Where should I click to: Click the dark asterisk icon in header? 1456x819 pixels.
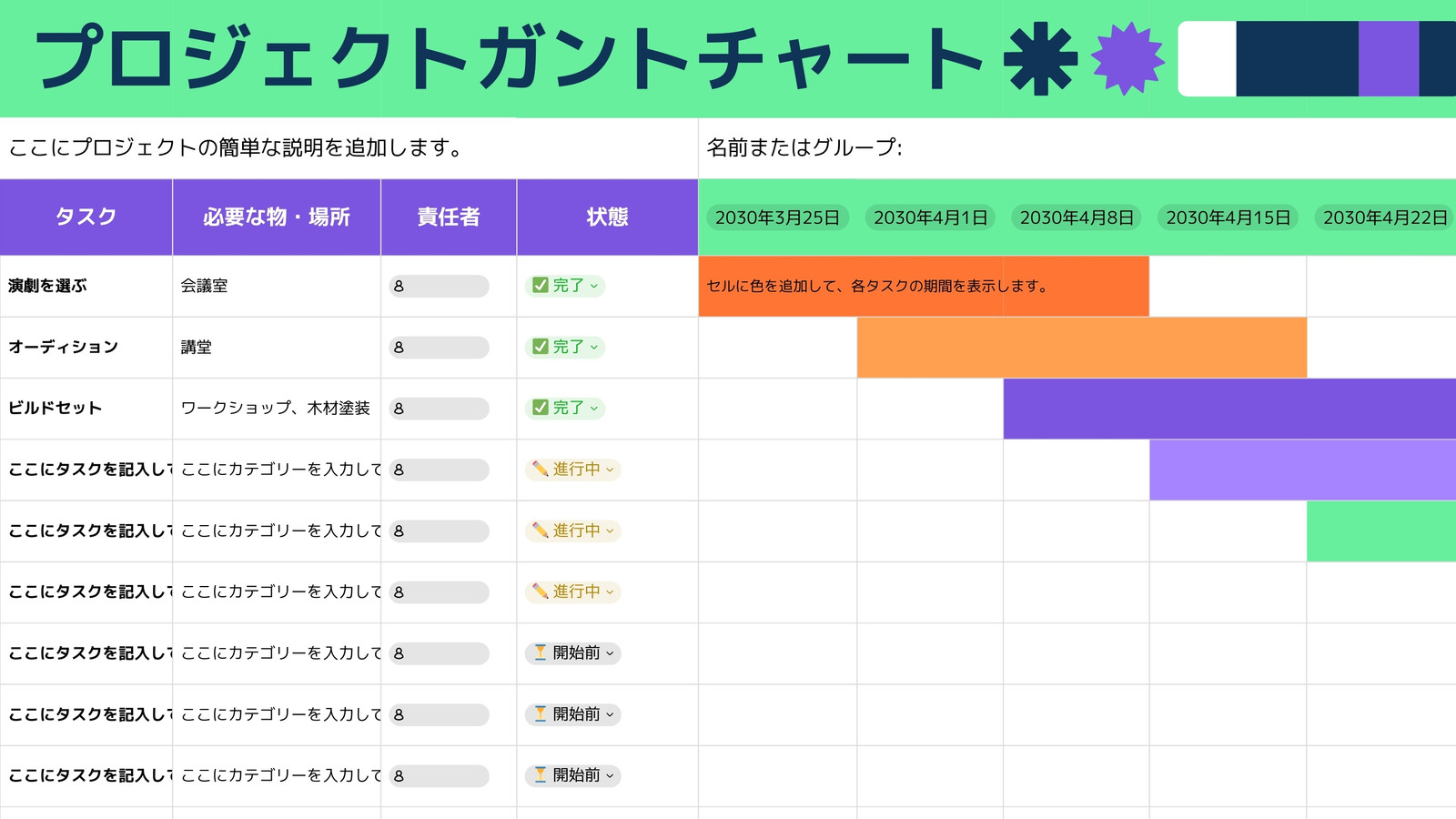tap(1040, 59)
